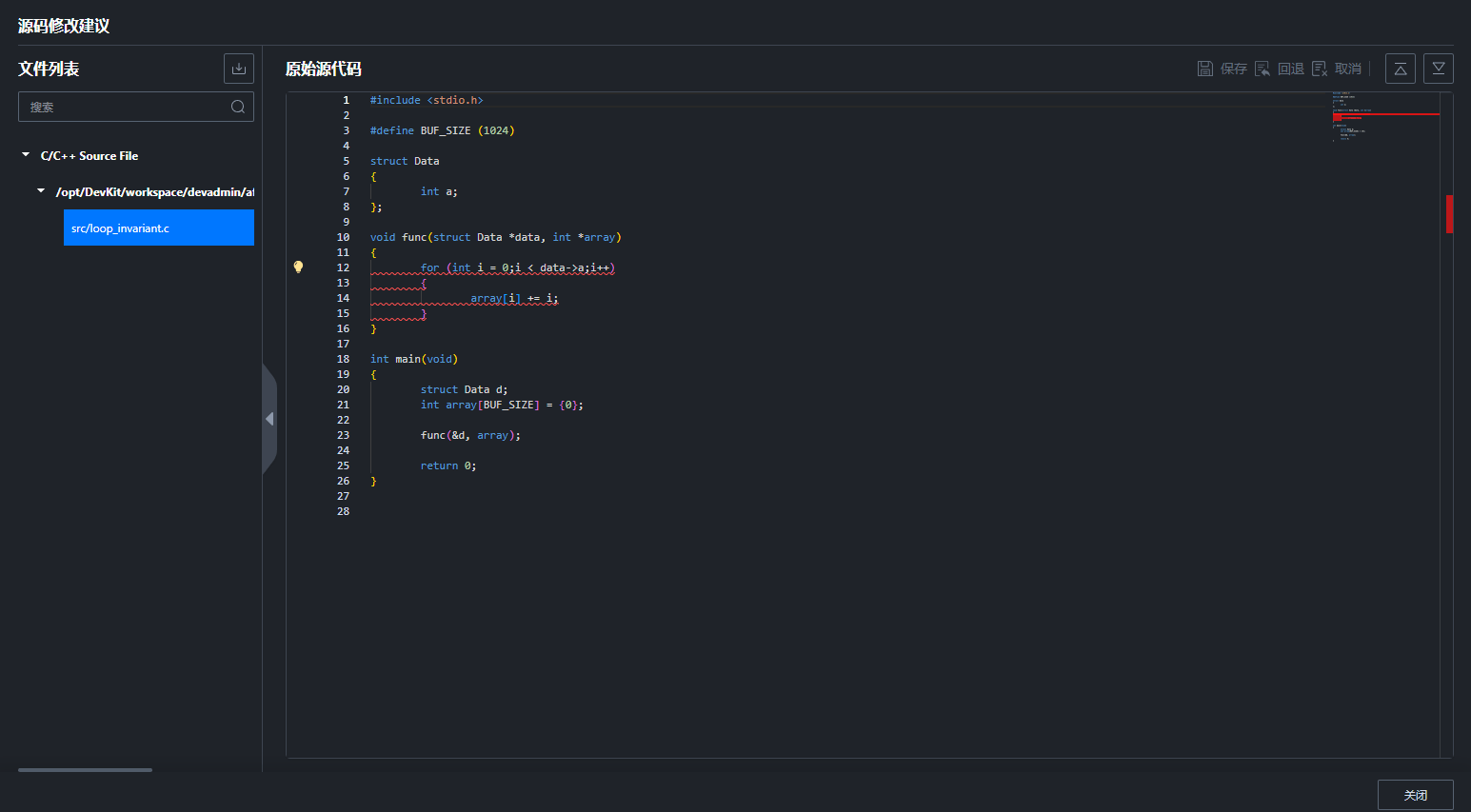Click the 'int main(void)' line

tap(414, 359)
